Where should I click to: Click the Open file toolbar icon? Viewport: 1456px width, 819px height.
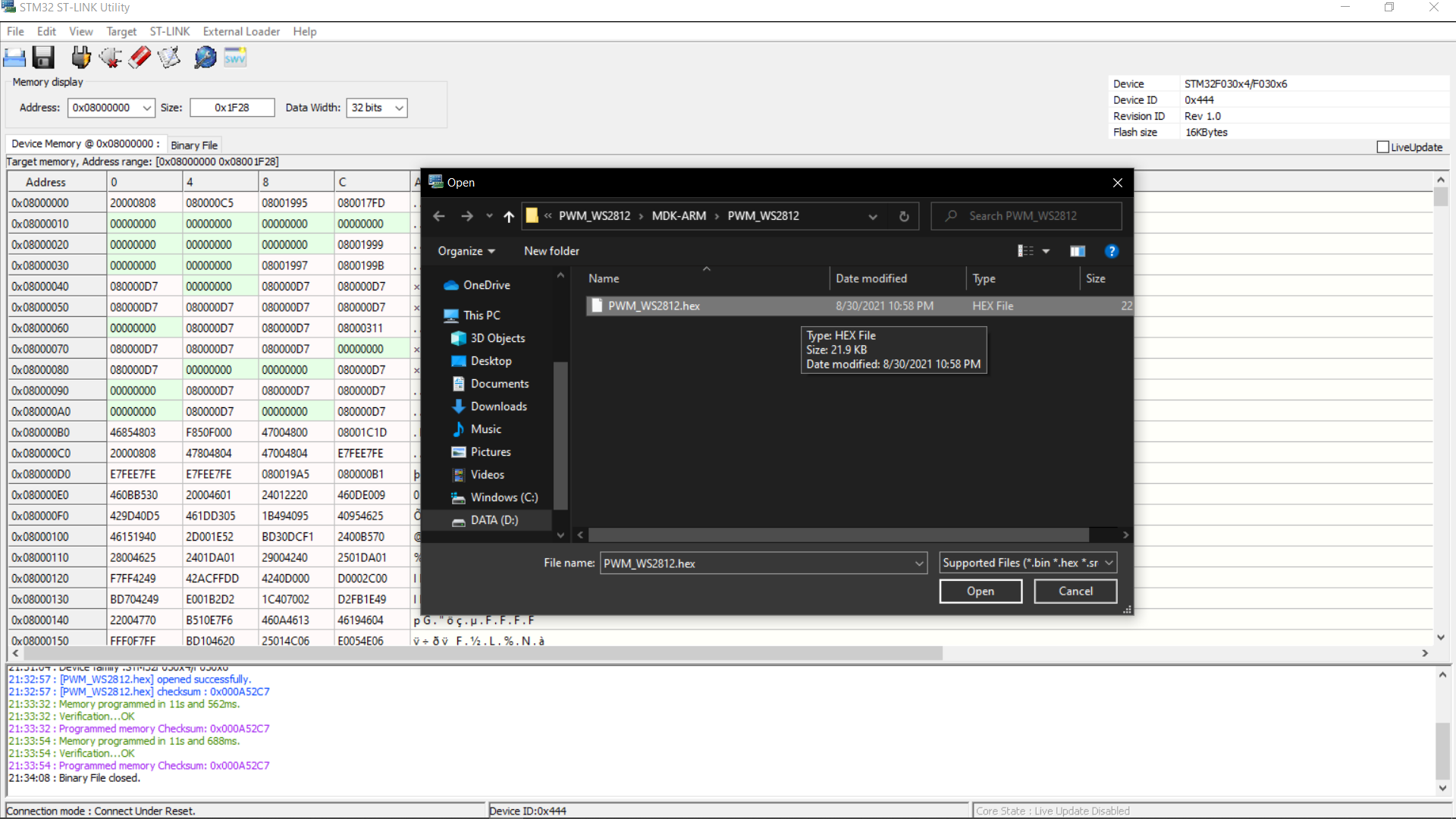(x=14, y=58)
